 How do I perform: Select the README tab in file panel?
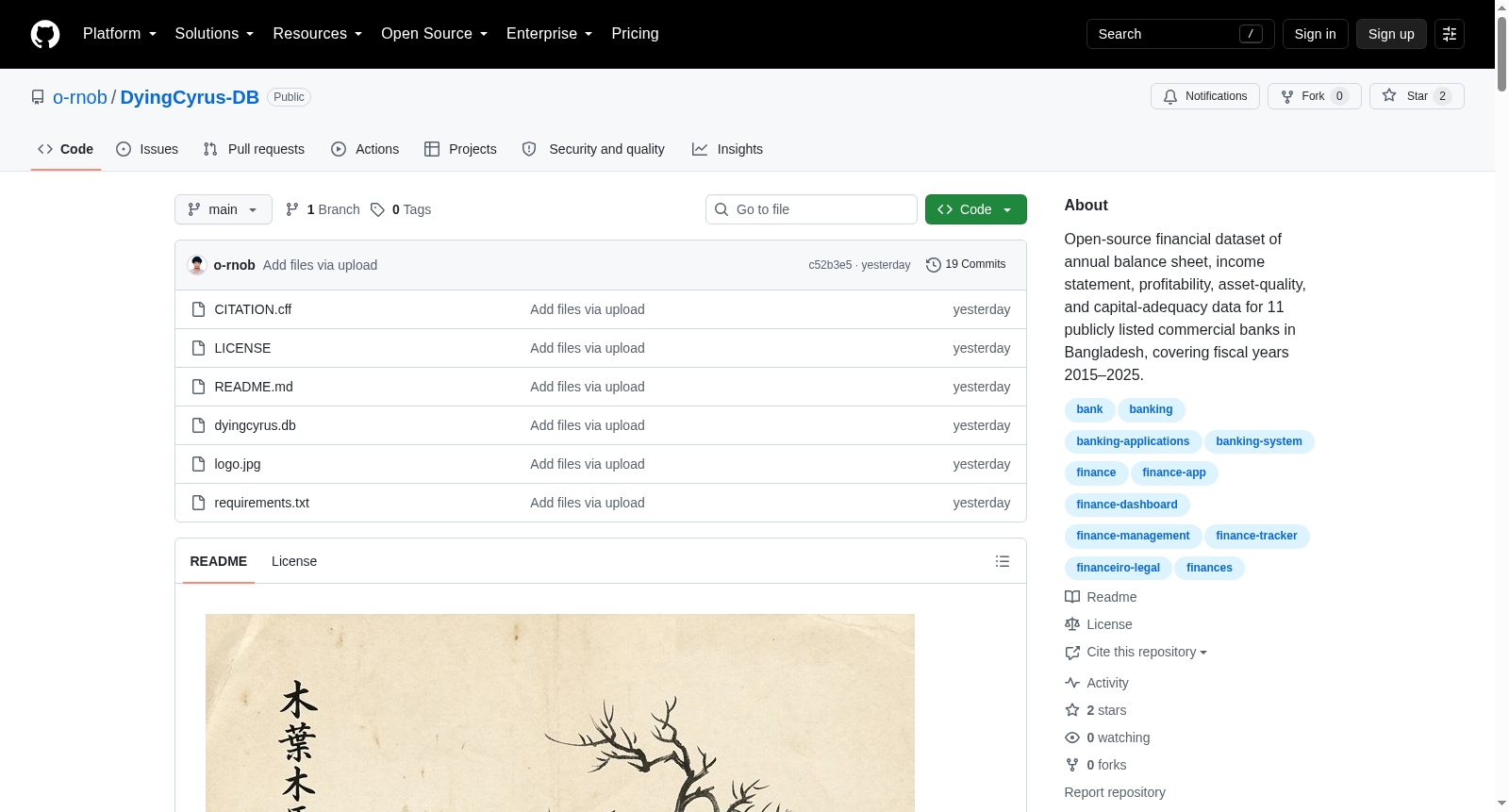(219, 561)
